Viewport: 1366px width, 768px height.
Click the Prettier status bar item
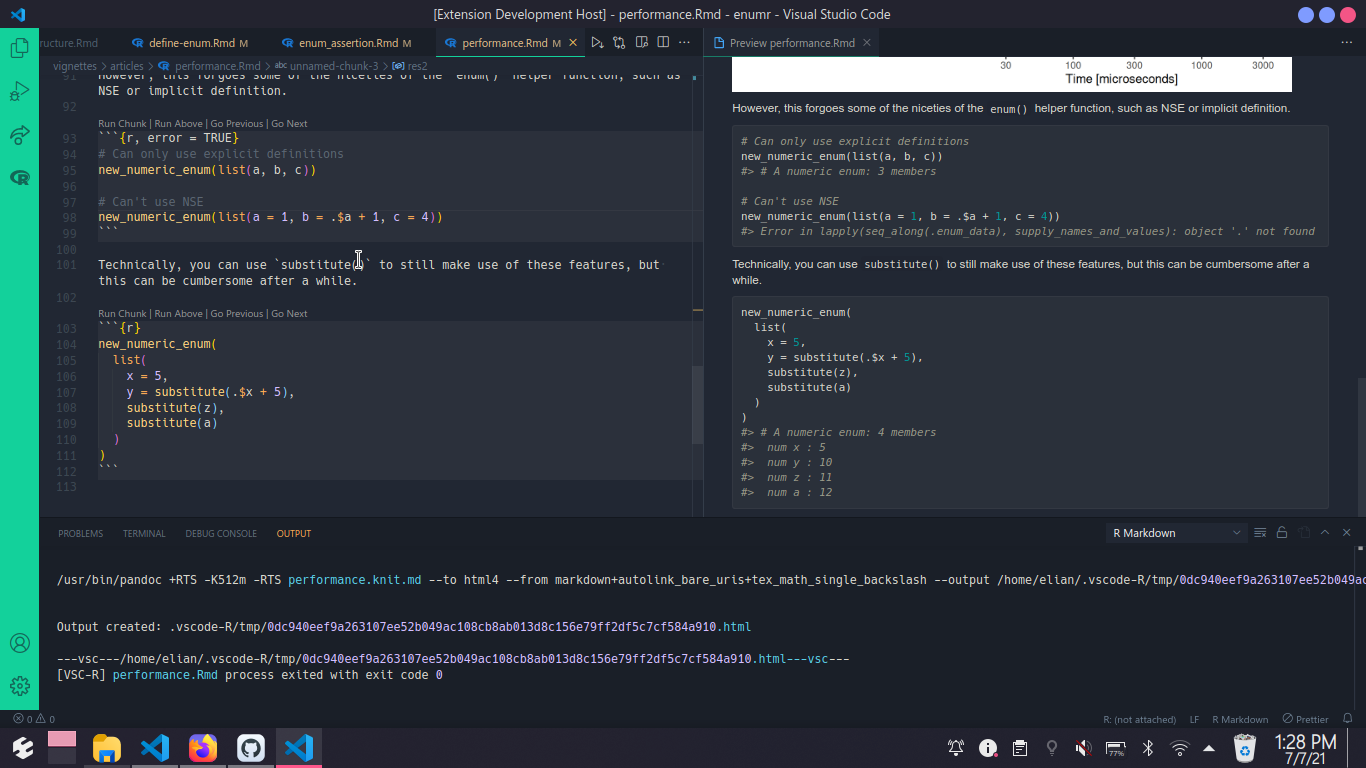click(x=1306, y=719)
